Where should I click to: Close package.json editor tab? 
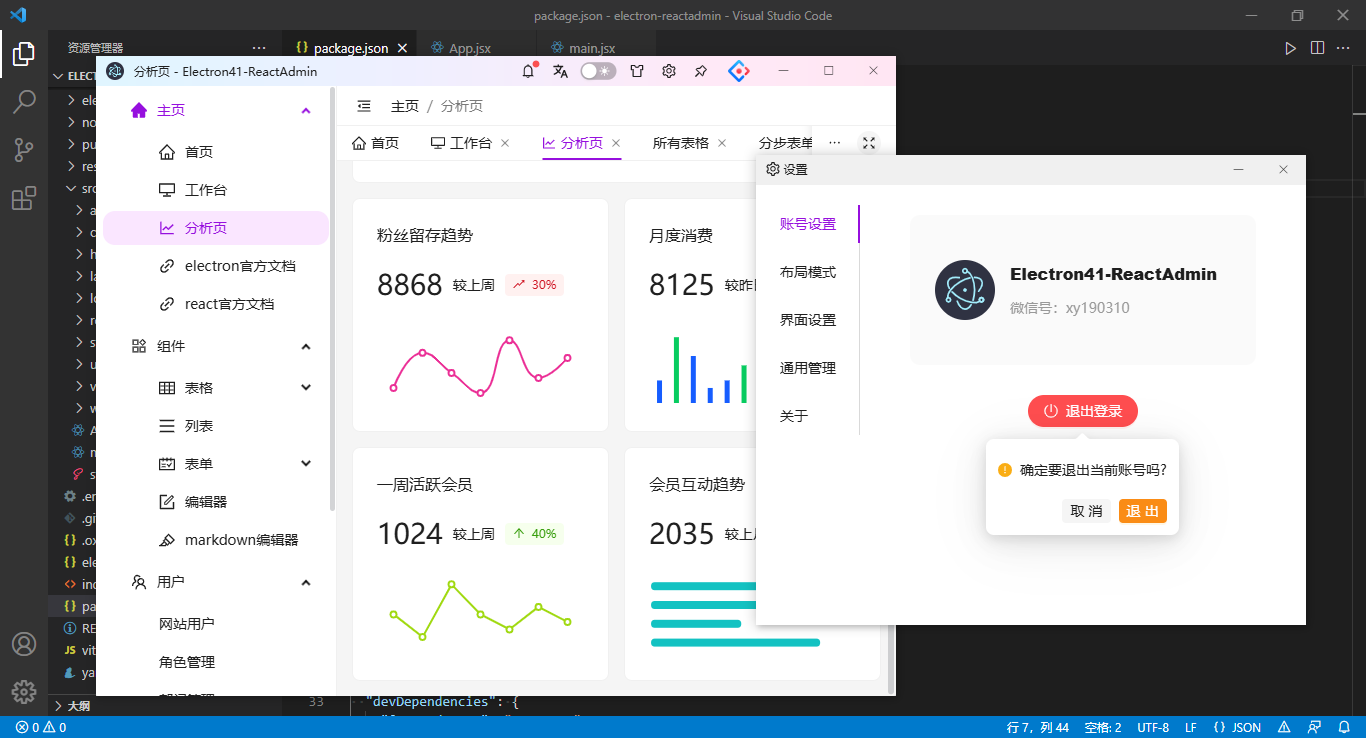[x=402, y=48]
